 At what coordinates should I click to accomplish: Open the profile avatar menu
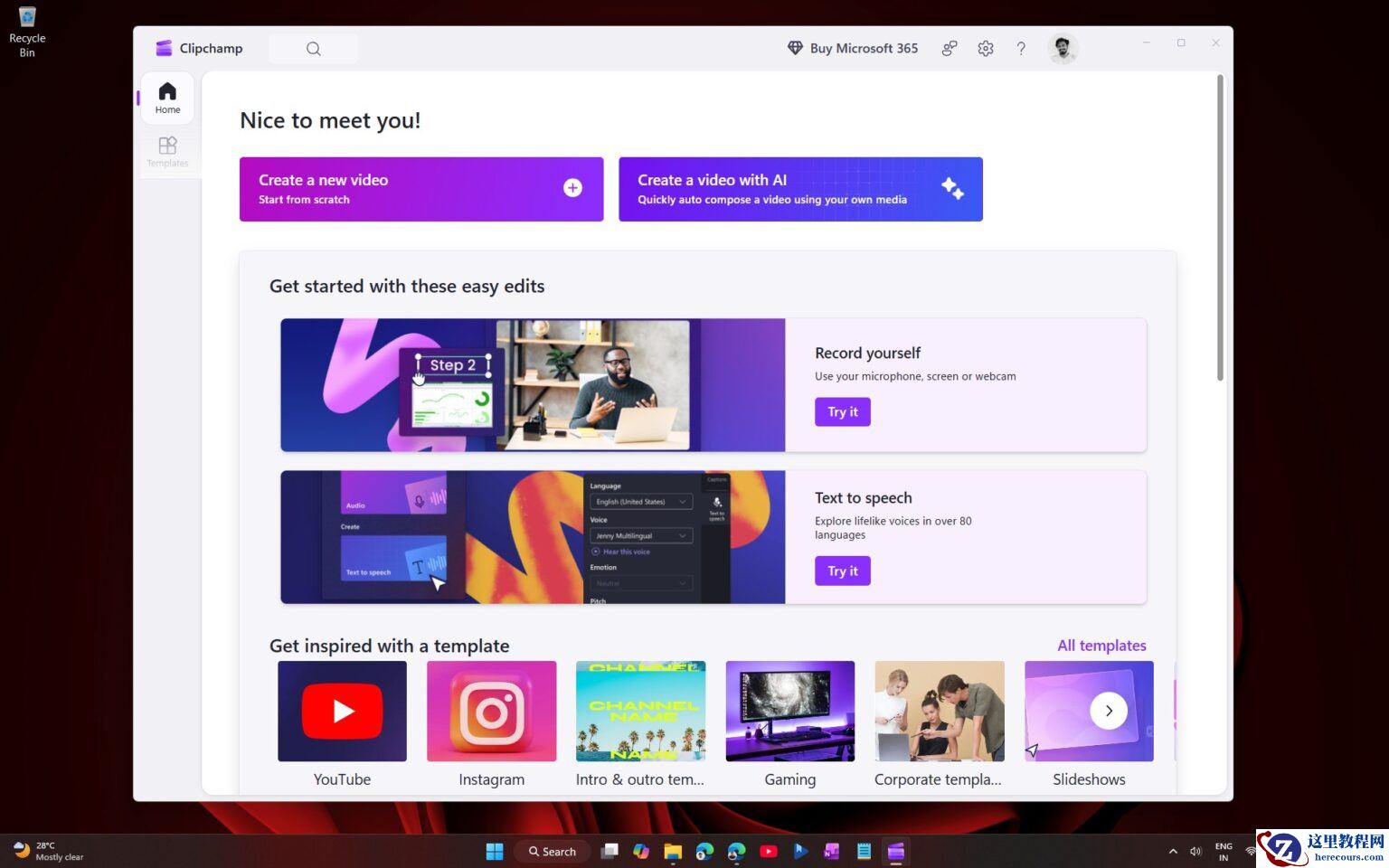[x=1063, y=49]
